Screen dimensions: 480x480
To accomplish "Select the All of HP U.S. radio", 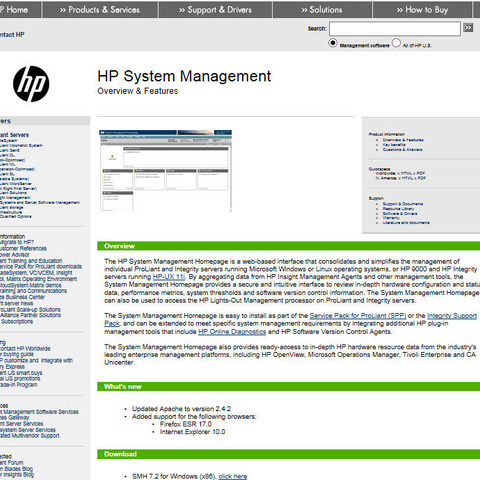I will coord(396,43).
